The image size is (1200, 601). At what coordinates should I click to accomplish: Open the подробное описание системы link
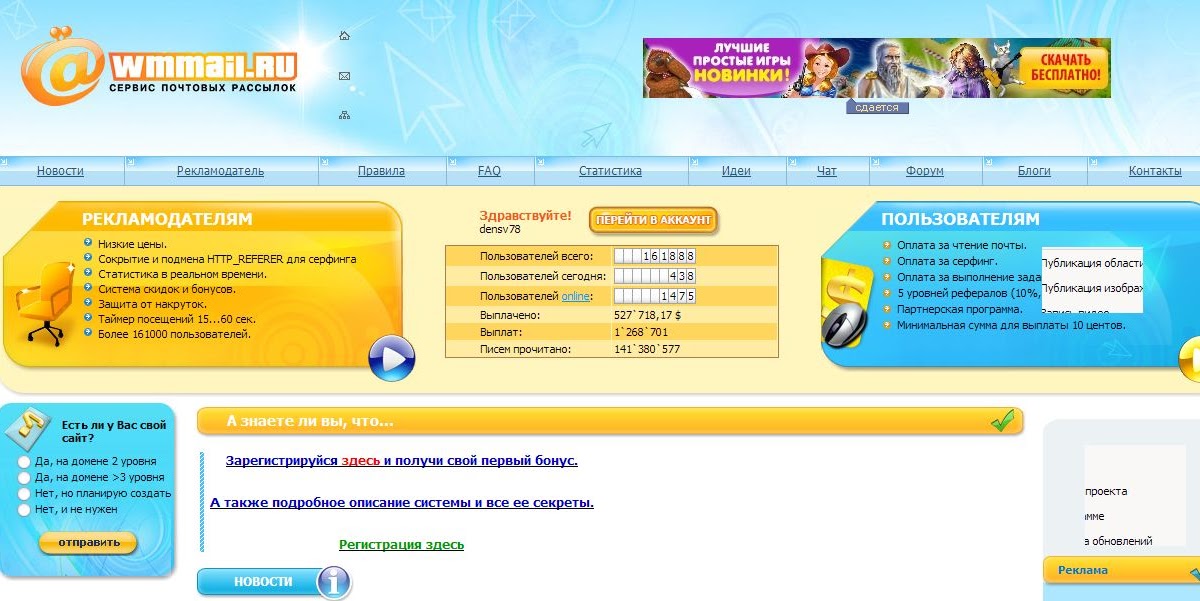(402, 502)
